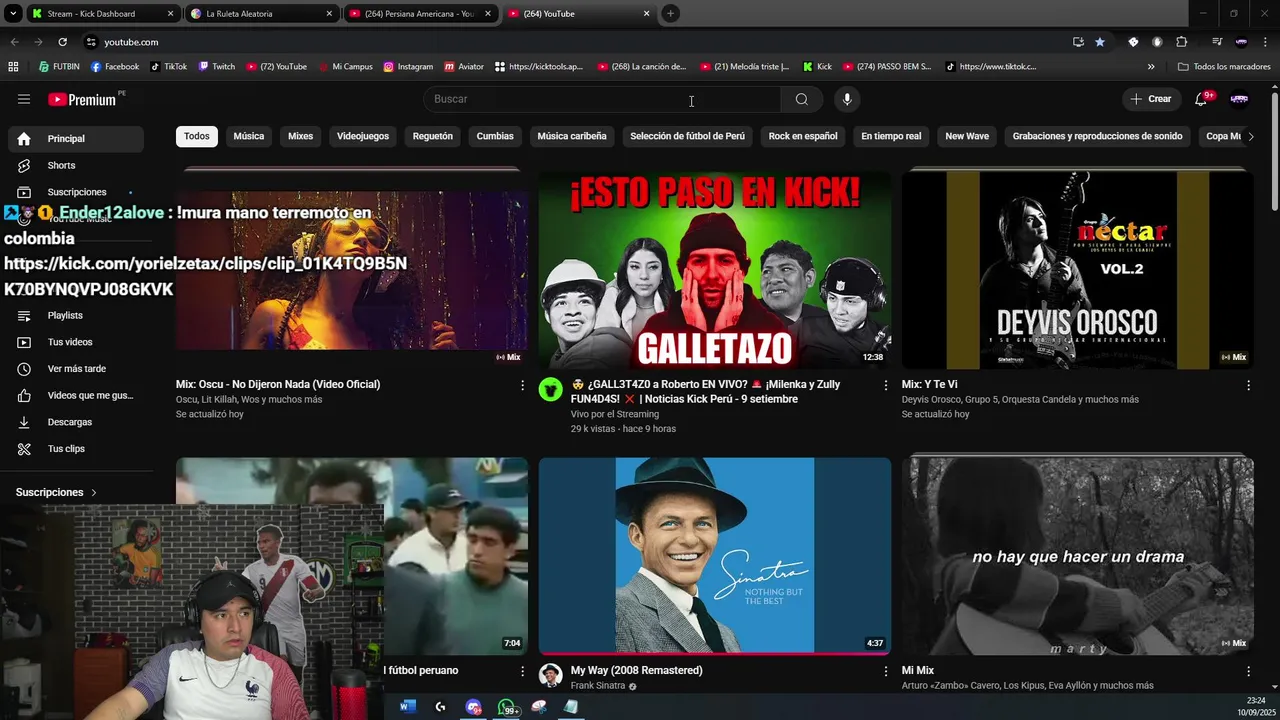Select the Rock en español filter chip

point(803,136)
